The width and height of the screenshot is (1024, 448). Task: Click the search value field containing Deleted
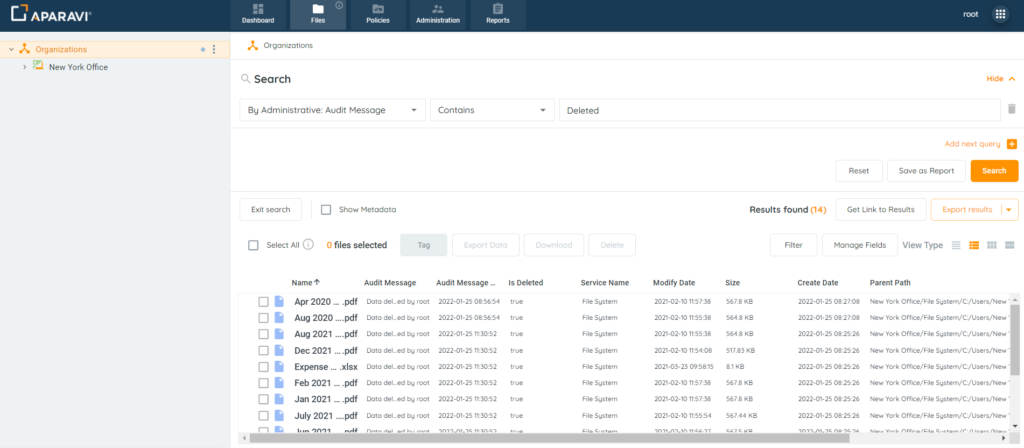779,110
